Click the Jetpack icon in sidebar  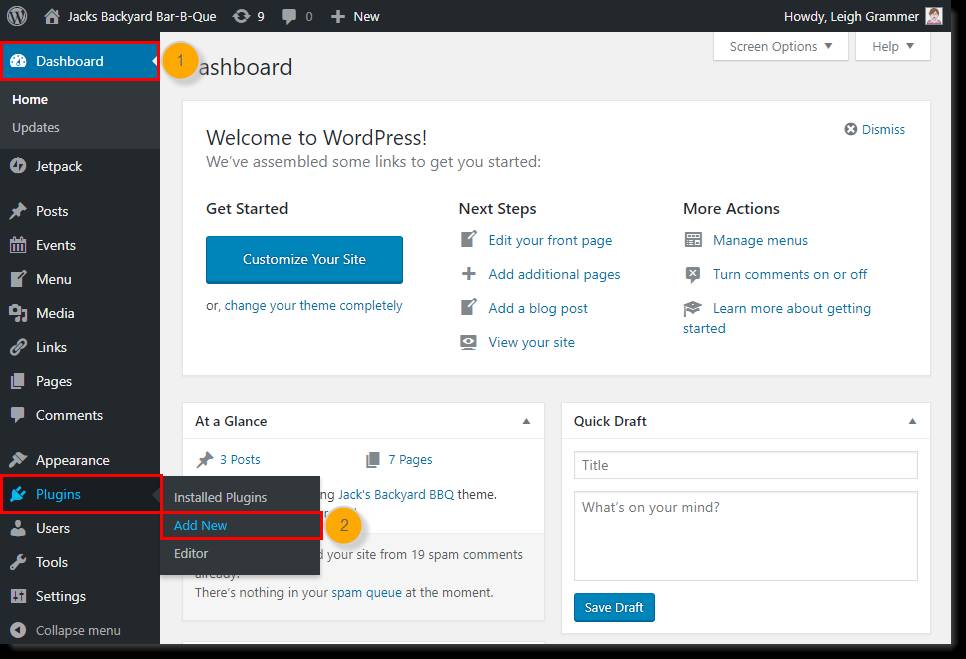(18, 166)
